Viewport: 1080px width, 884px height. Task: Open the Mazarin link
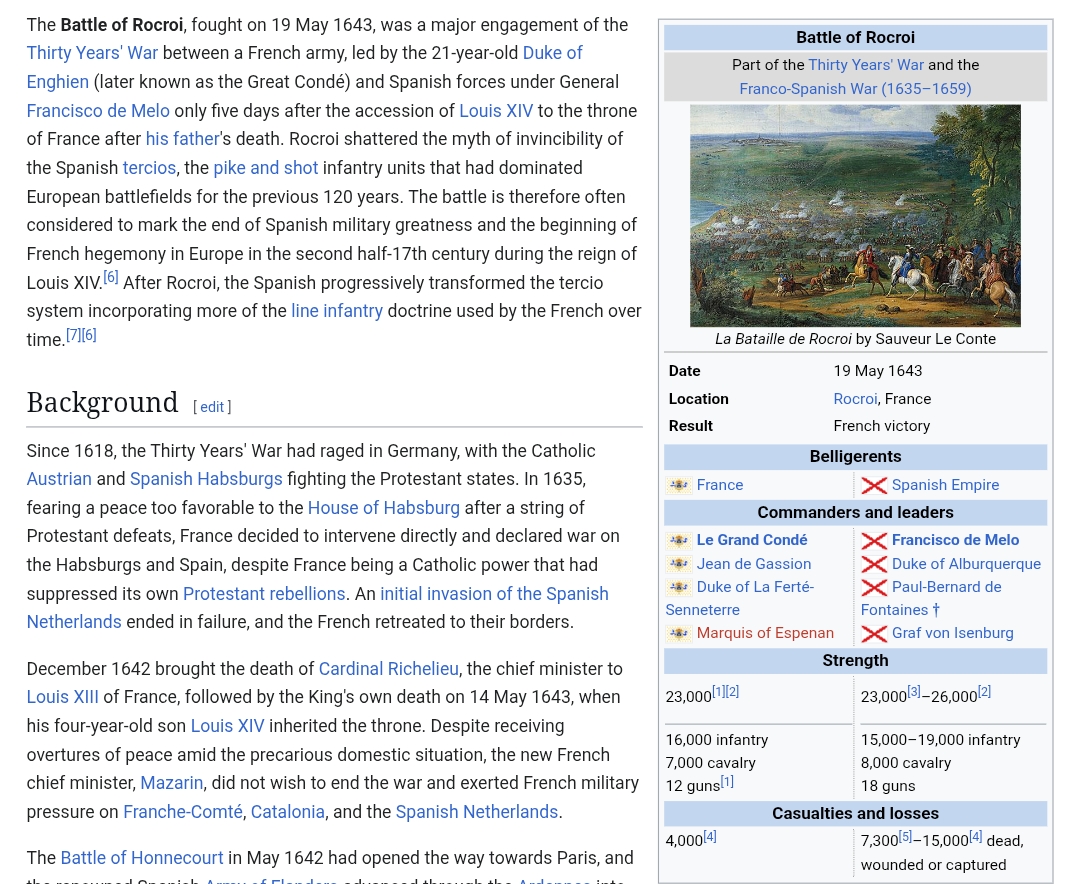click(172, 783)
